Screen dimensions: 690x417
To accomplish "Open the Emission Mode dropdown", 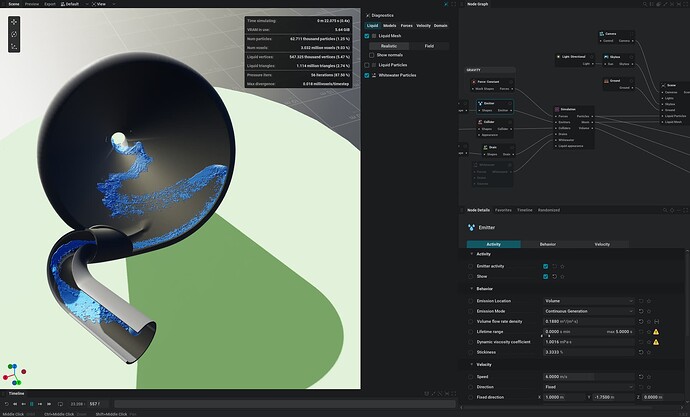I will 588,310.
